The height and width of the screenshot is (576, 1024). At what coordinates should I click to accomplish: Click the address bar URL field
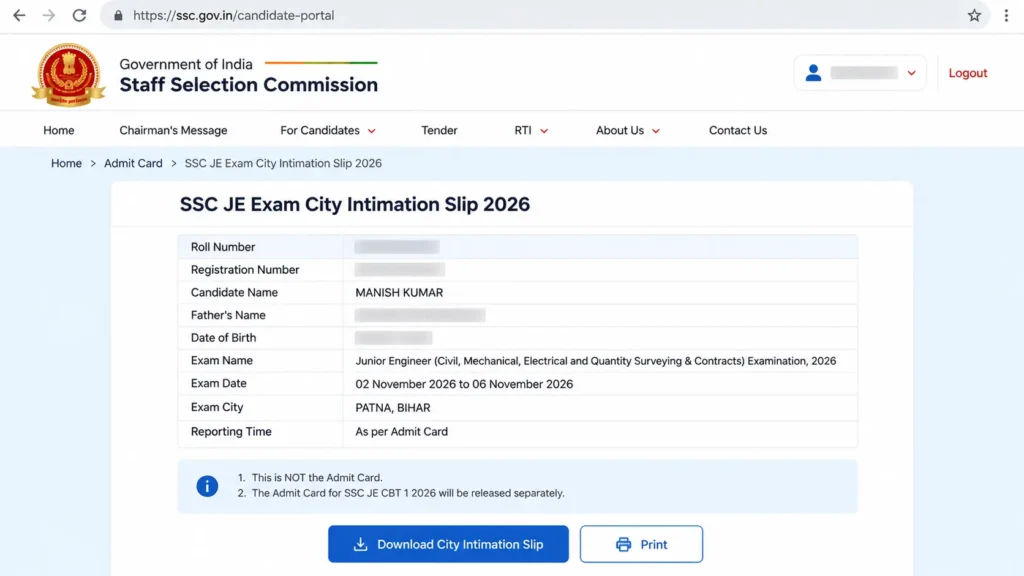(545, 15)
